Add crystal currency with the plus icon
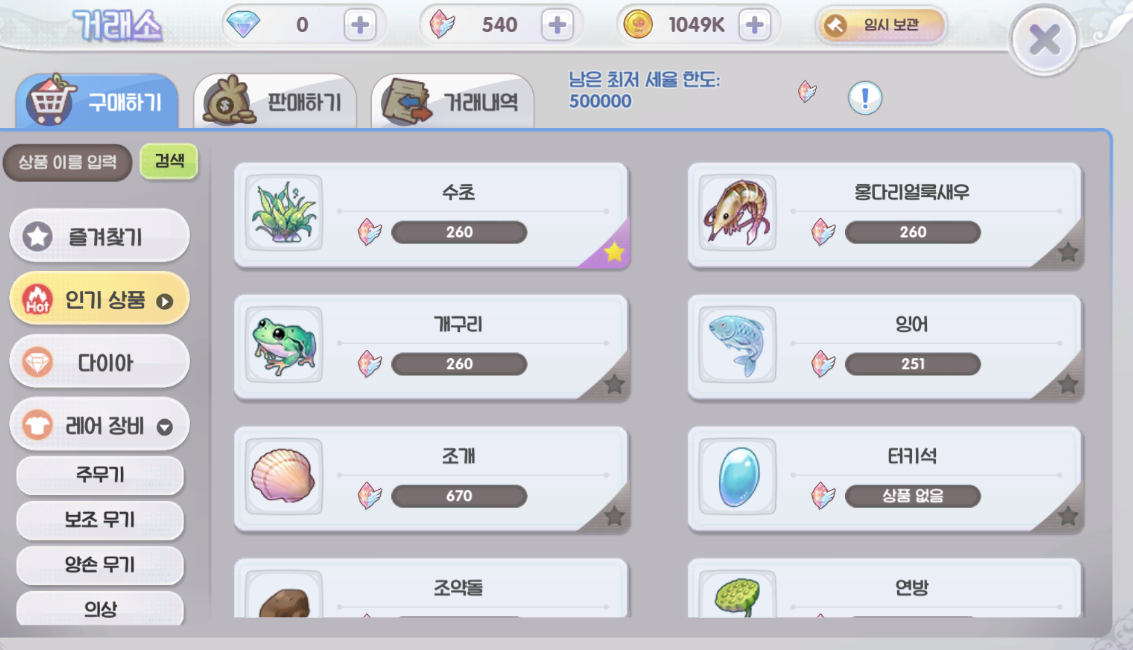The height and width of the screenshot is (650, 1133). (x=557, y=25)
